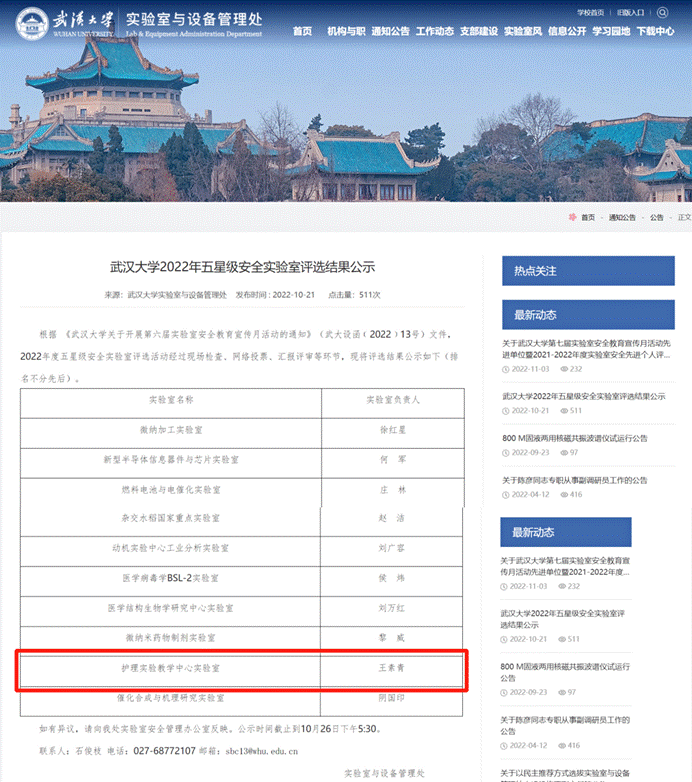692x782 pixels.
Task: Click the 旧版入口 link in the header
Action: click(x=631, y=12)
